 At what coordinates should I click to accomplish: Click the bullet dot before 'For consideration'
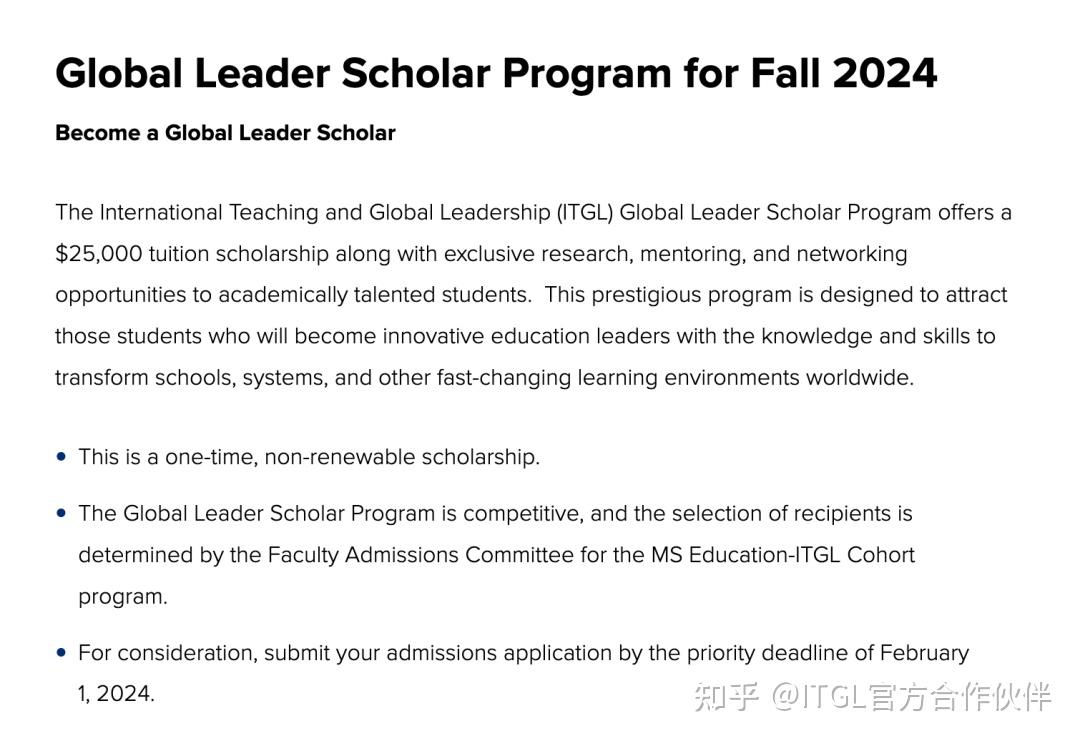[62, 653]
